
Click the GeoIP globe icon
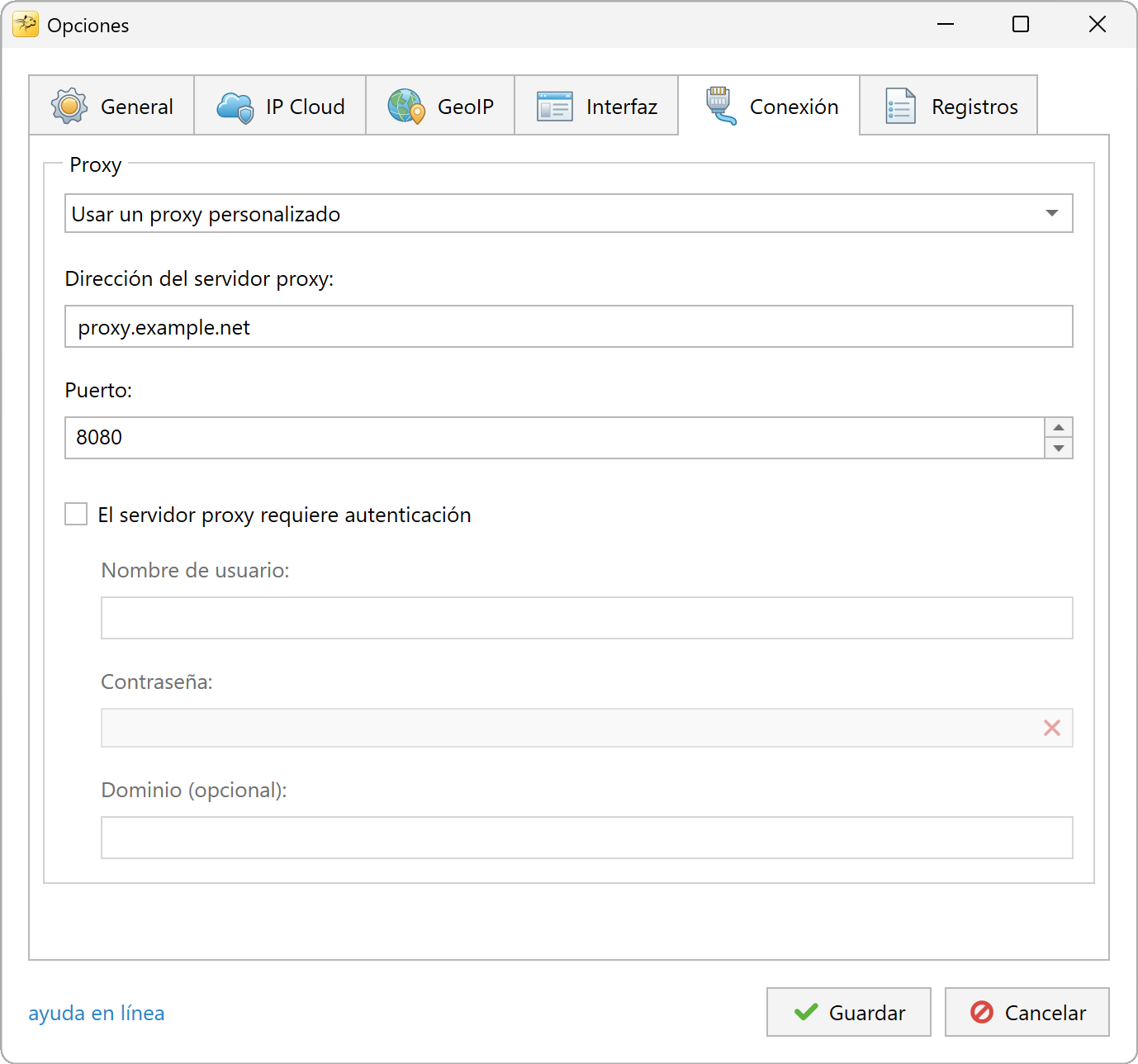click(406, 106)
